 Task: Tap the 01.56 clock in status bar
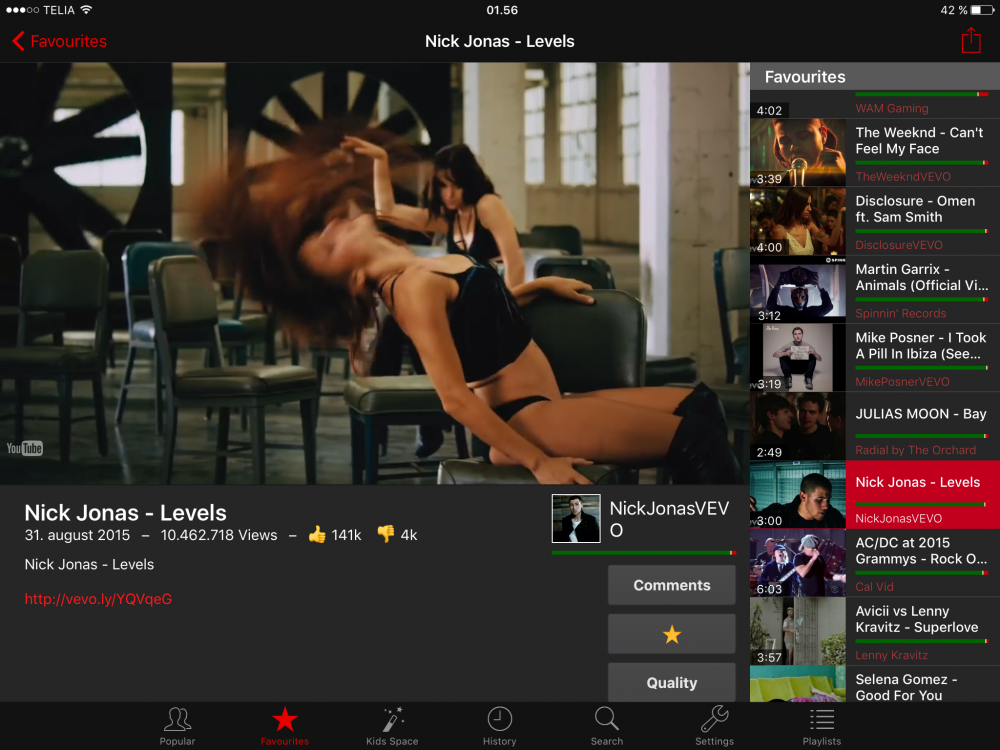(502, 10)
